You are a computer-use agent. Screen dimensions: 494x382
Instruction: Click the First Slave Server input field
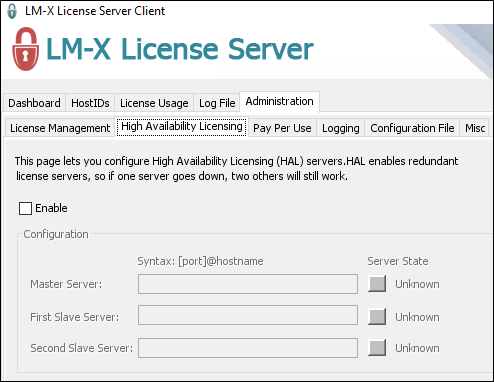(x=248, y=315)
